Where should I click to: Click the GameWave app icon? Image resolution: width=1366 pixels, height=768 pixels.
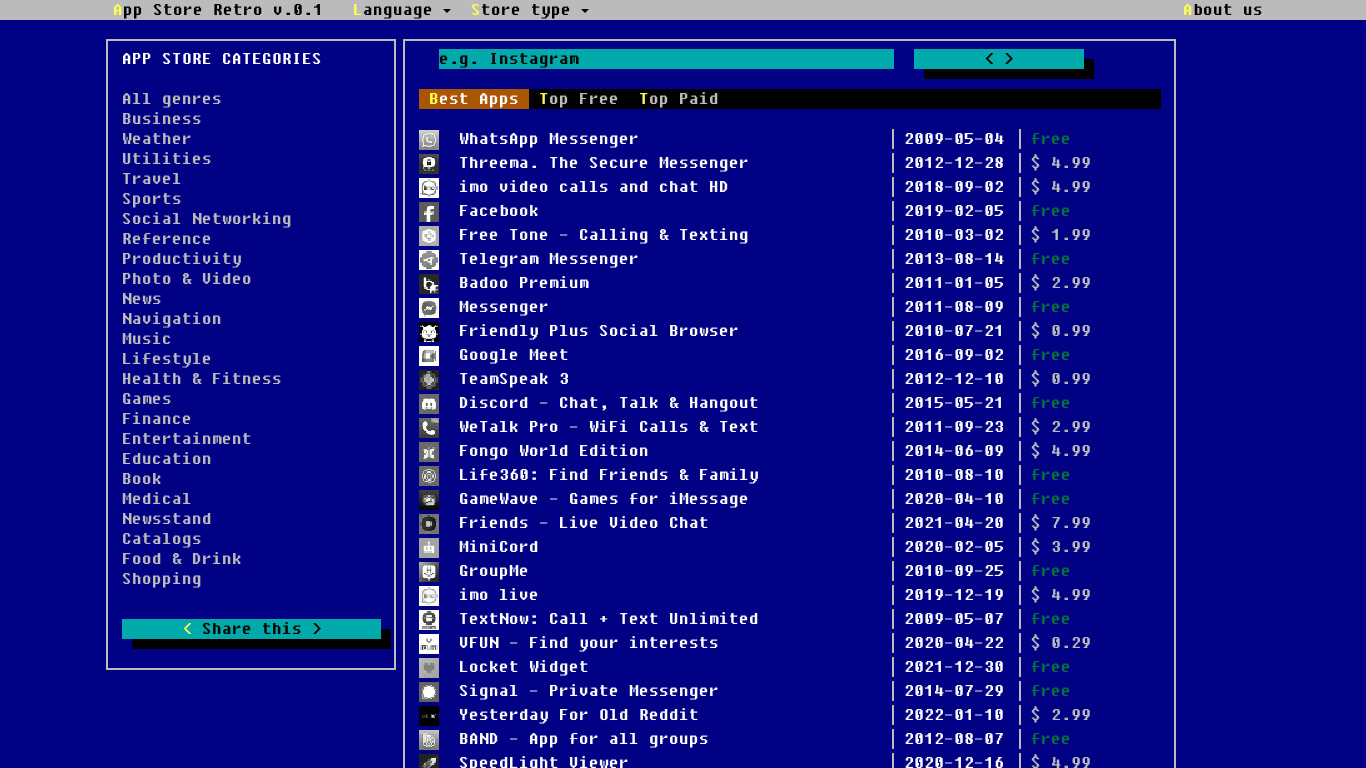[429, 500]
